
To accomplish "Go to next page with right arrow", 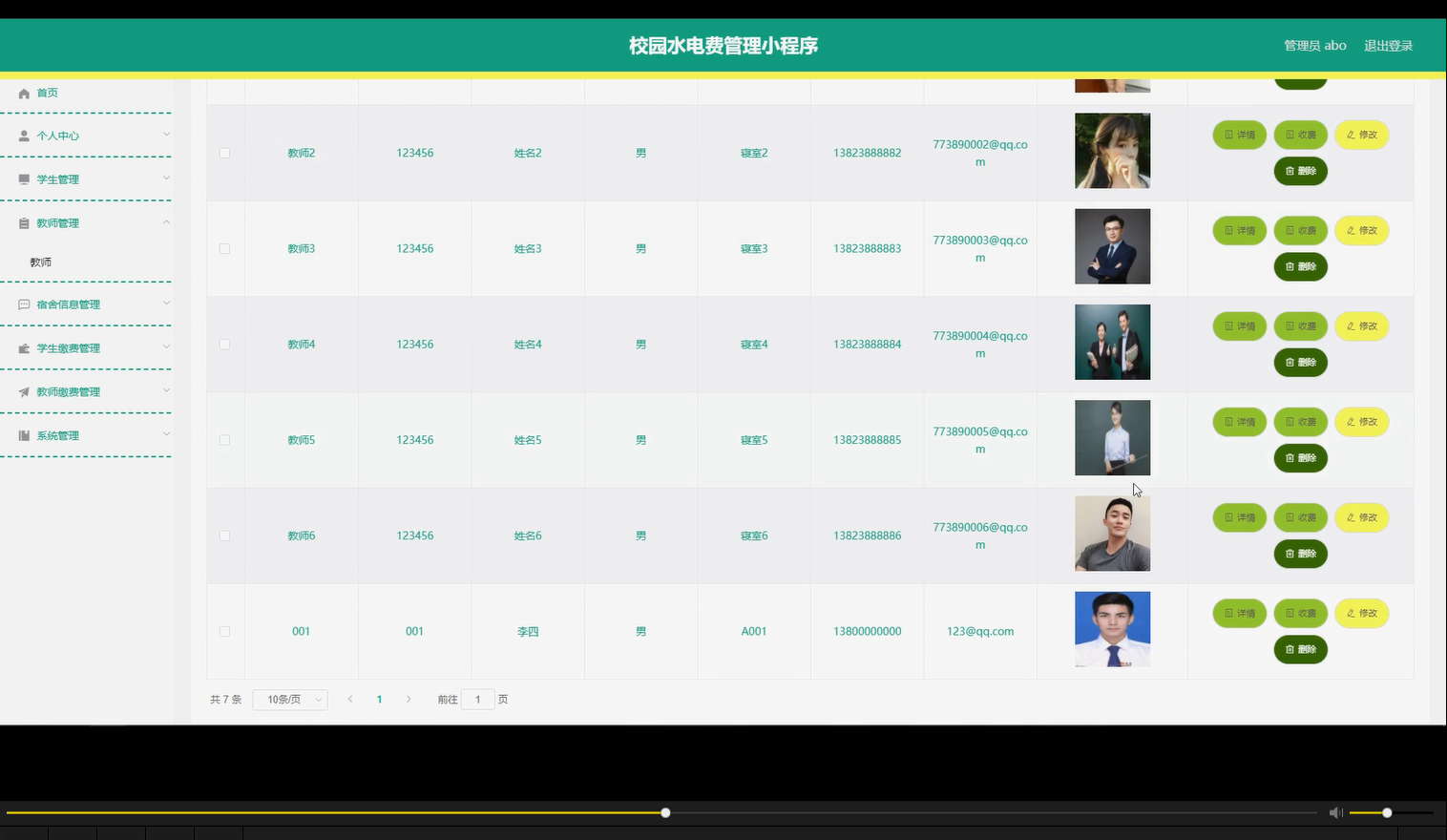I will (x=409, y=700).
